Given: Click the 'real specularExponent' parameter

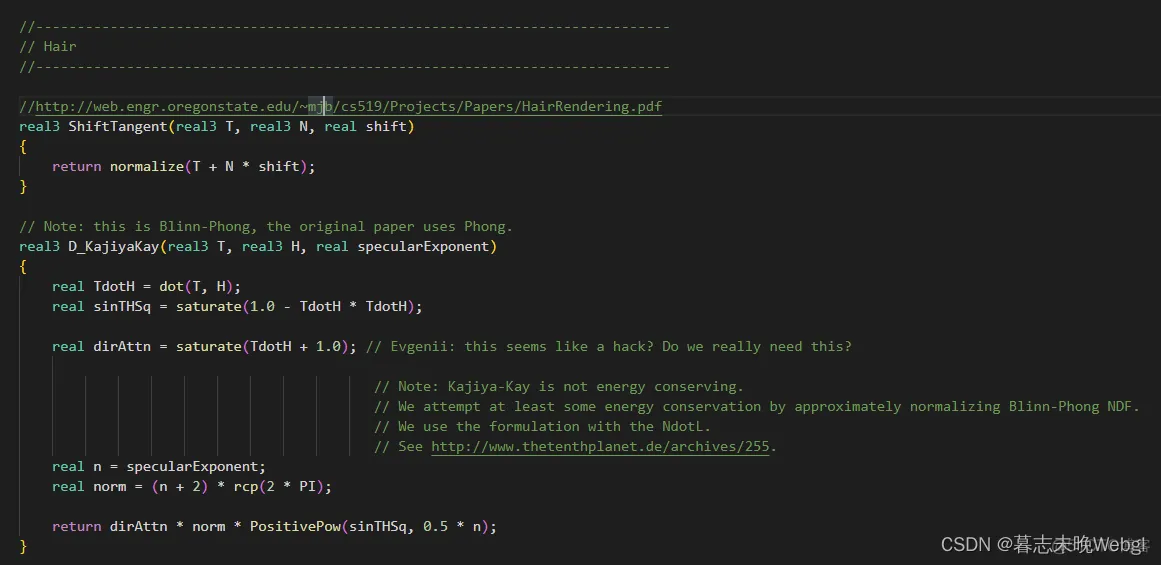Looking at the screenshot, I should [403, 247].
